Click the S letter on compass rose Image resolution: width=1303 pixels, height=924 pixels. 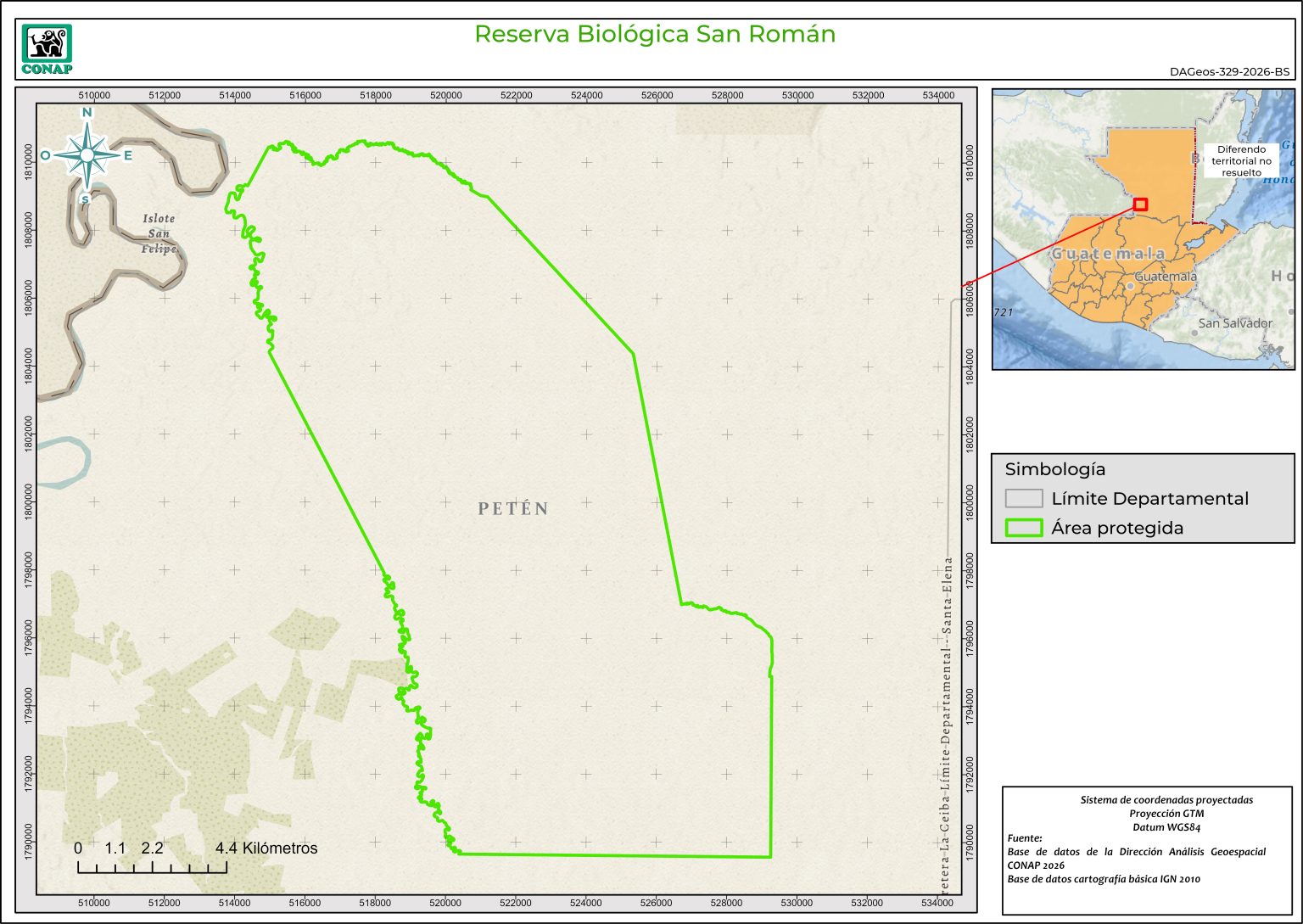pos(85,199)
